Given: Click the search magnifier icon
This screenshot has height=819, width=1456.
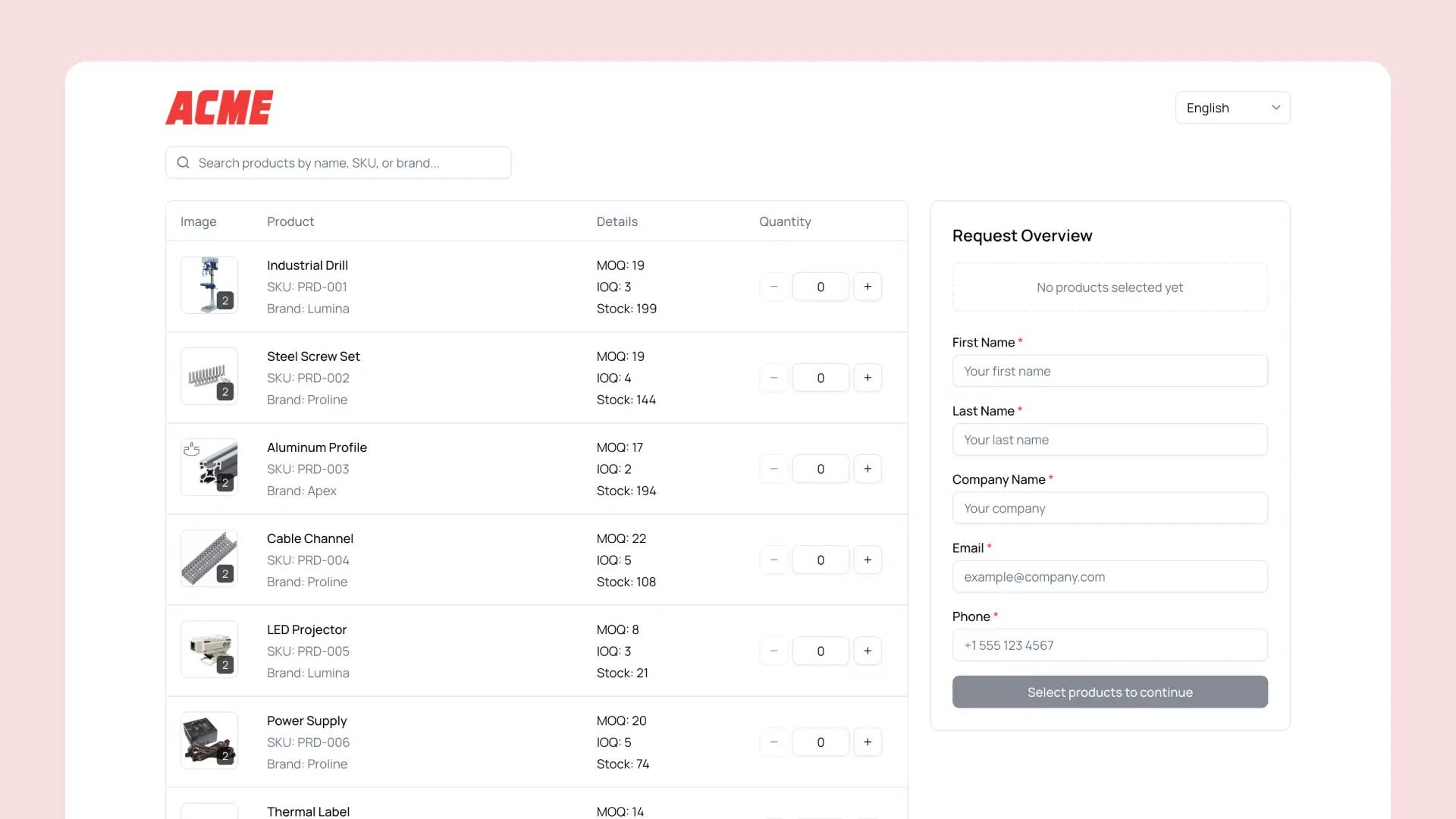Looking at the screenshot, I should pyautogui.click(x=184, y=162).
